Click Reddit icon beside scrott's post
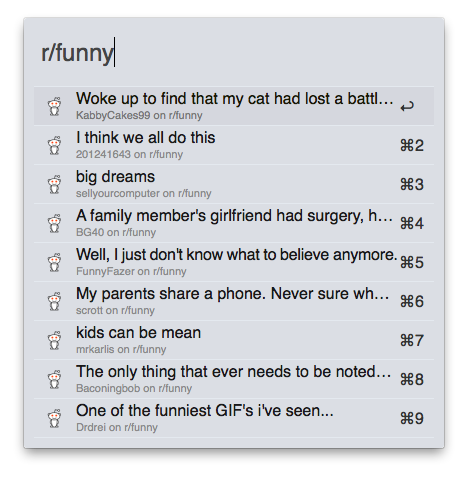The width and height of the screenshot is (468, 478). (x=54, y=301)
